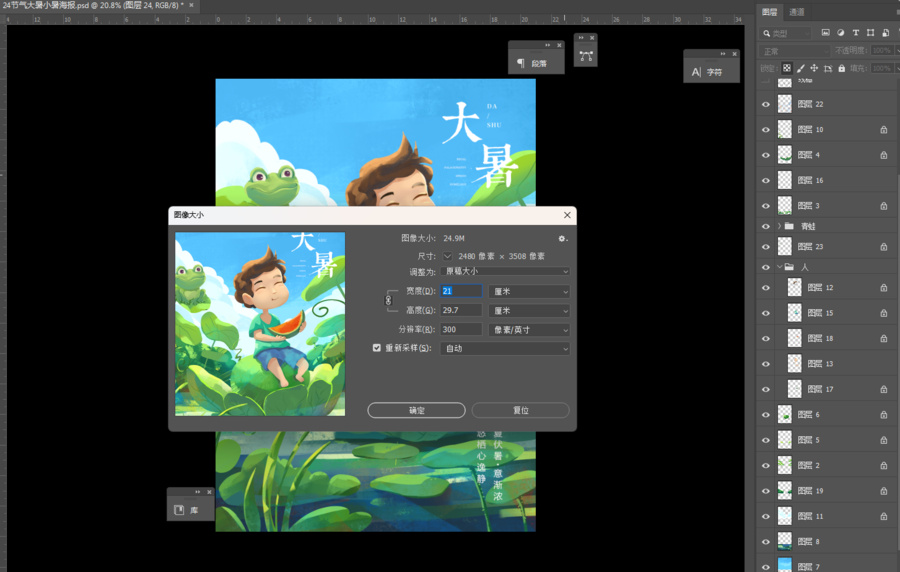Hide layer 图层 16
This screenshot has width=900, height=572.
point(766,180)
